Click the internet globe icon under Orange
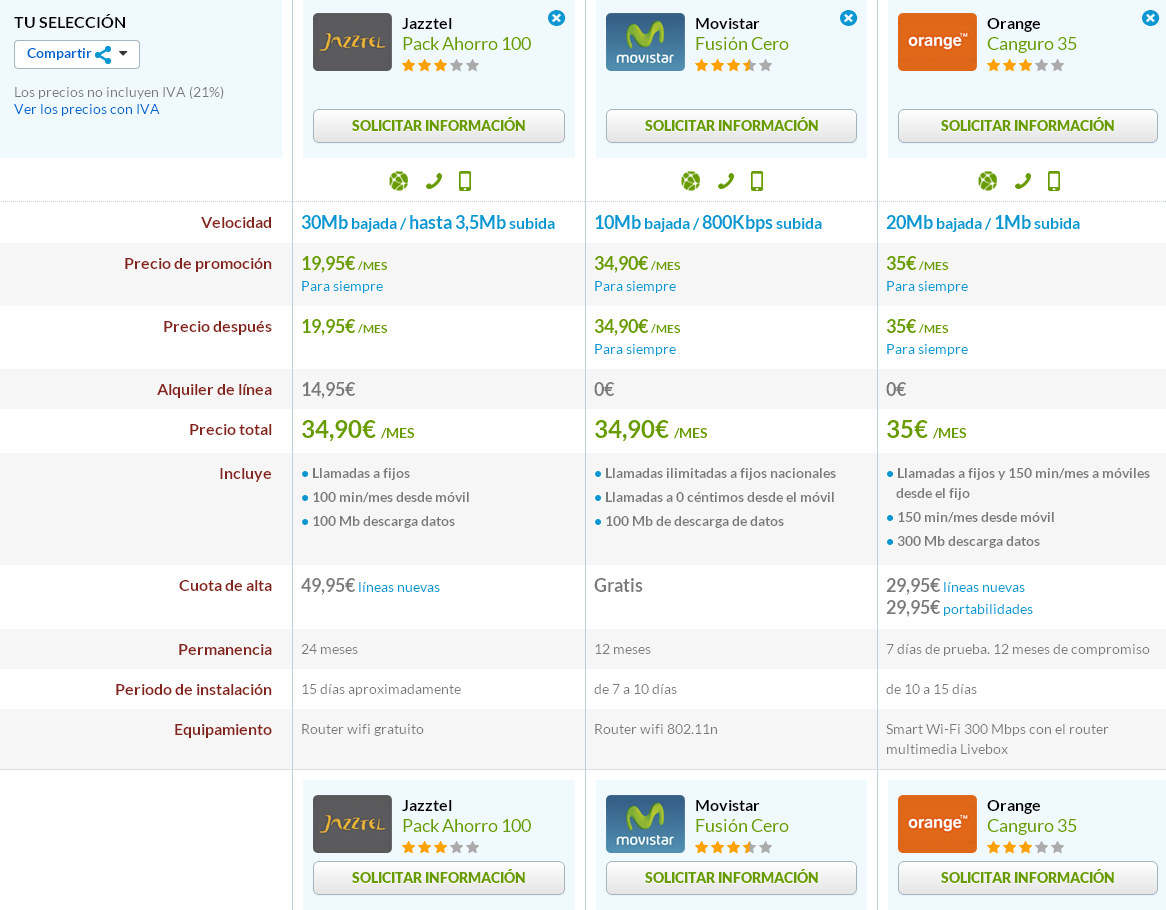Screen dimensions: 1166x910 (988, 181)
